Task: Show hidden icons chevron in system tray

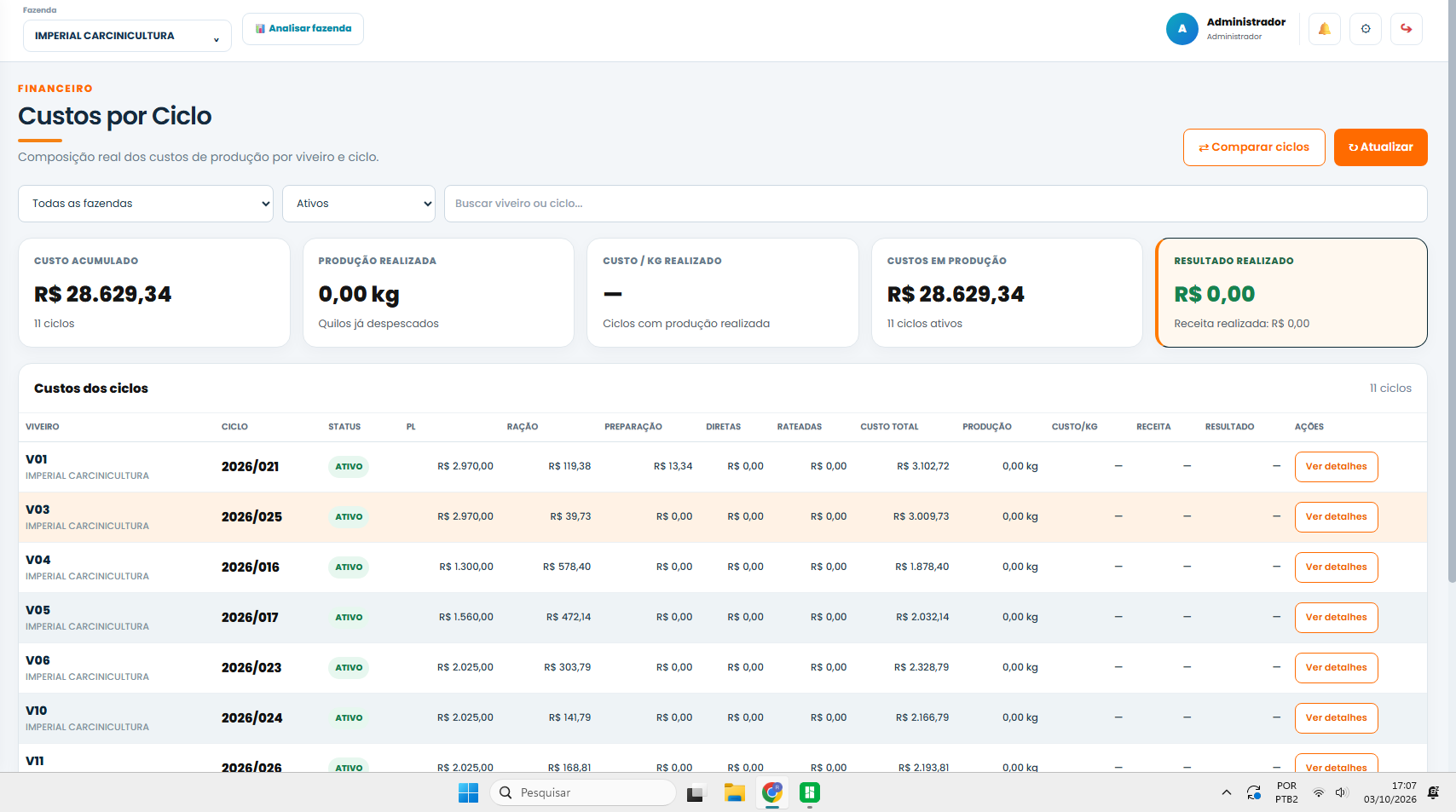Action: click(x=1227, y=792)
